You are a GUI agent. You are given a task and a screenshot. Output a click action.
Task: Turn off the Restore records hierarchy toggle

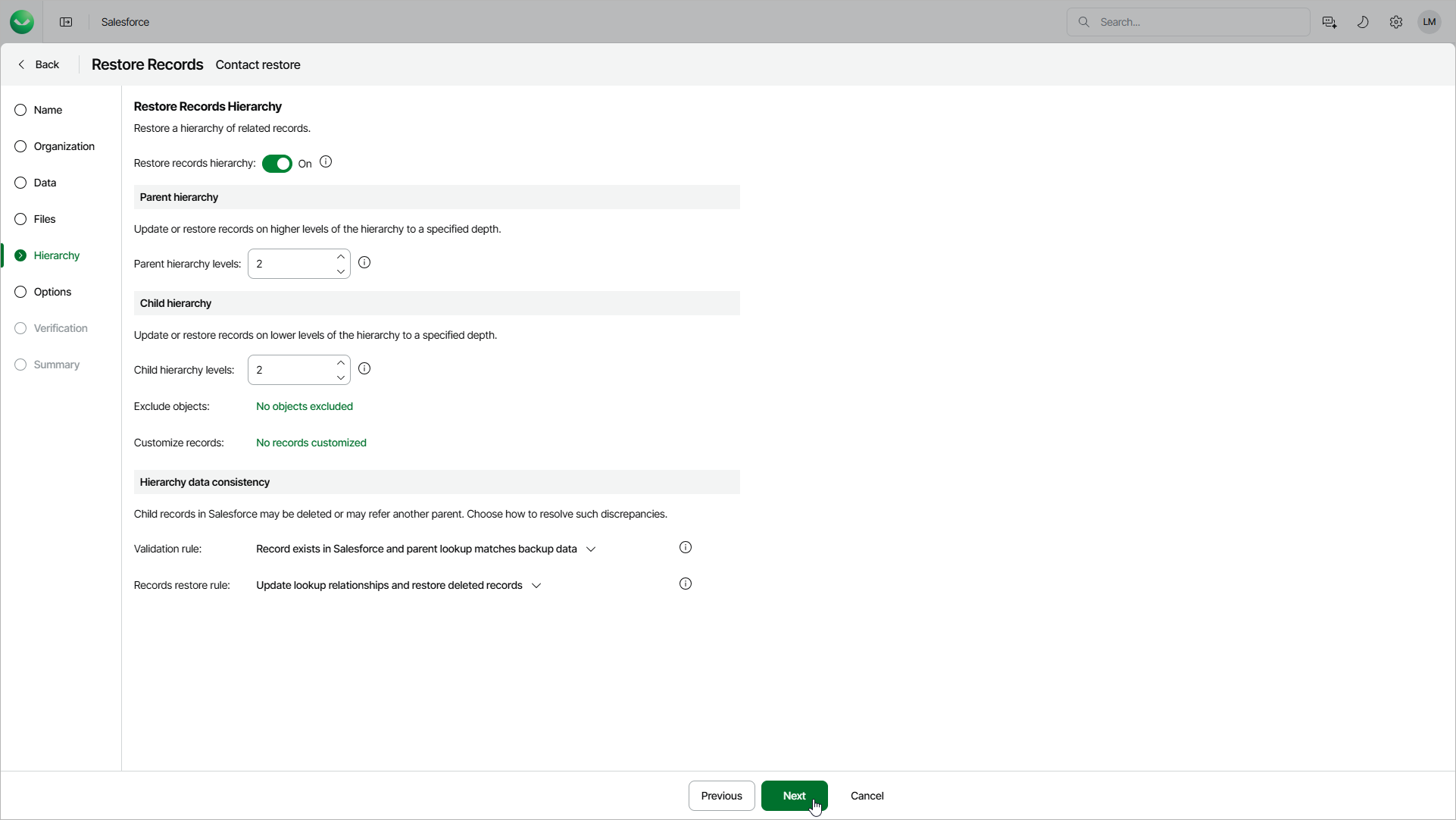coord(277,164)
